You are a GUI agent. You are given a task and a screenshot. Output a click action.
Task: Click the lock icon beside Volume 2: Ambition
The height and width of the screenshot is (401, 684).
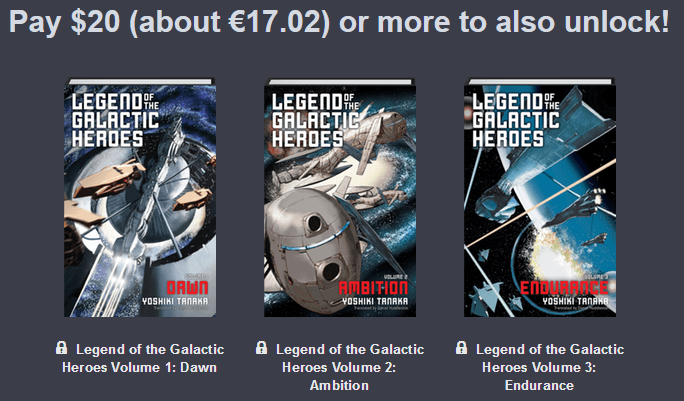[261, 348]
